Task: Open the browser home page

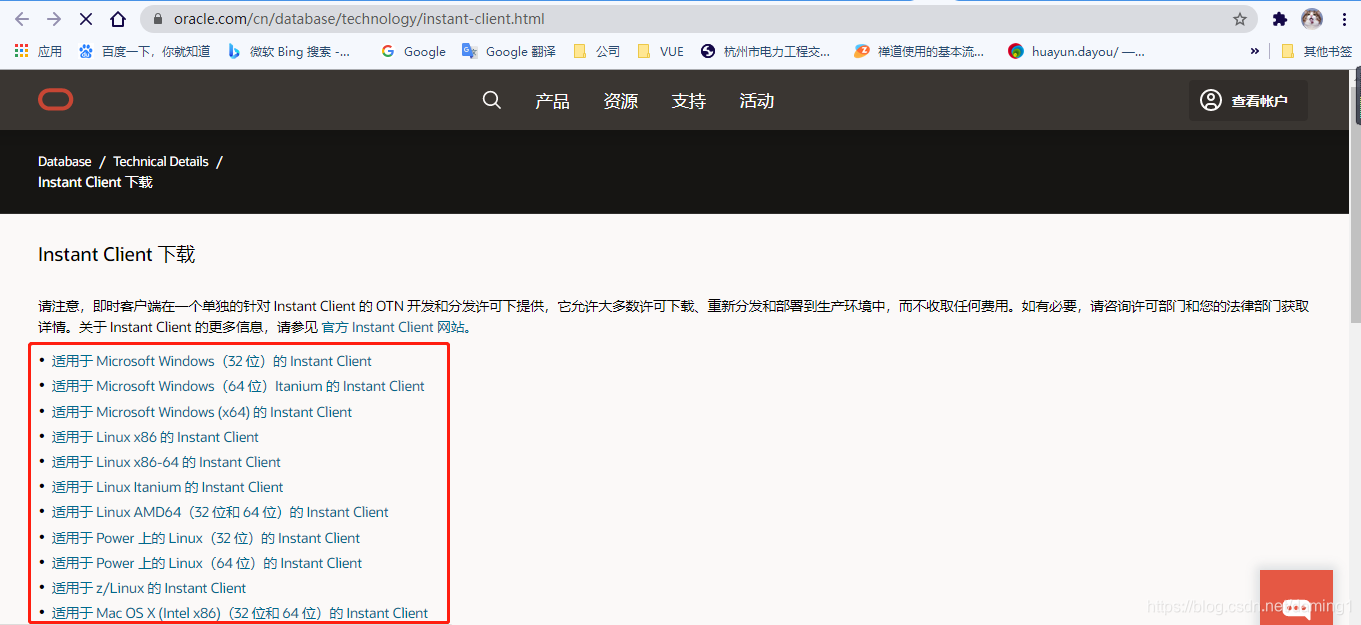Action: pos(118,19)
